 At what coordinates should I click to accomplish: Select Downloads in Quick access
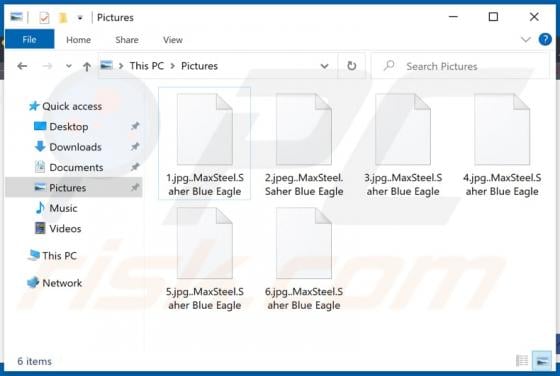click(x=75, y=147)
